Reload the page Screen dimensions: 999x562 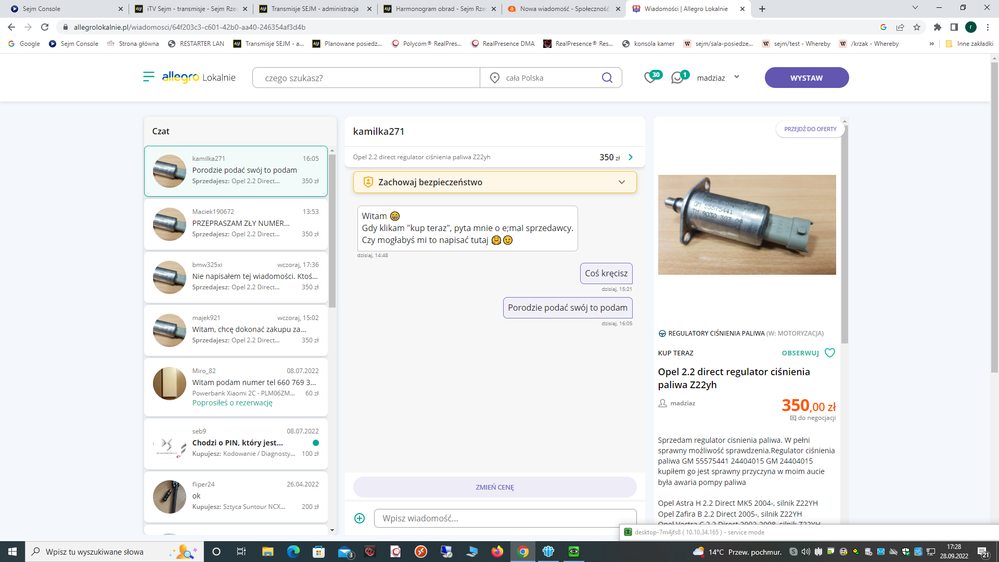coord(45,27)
